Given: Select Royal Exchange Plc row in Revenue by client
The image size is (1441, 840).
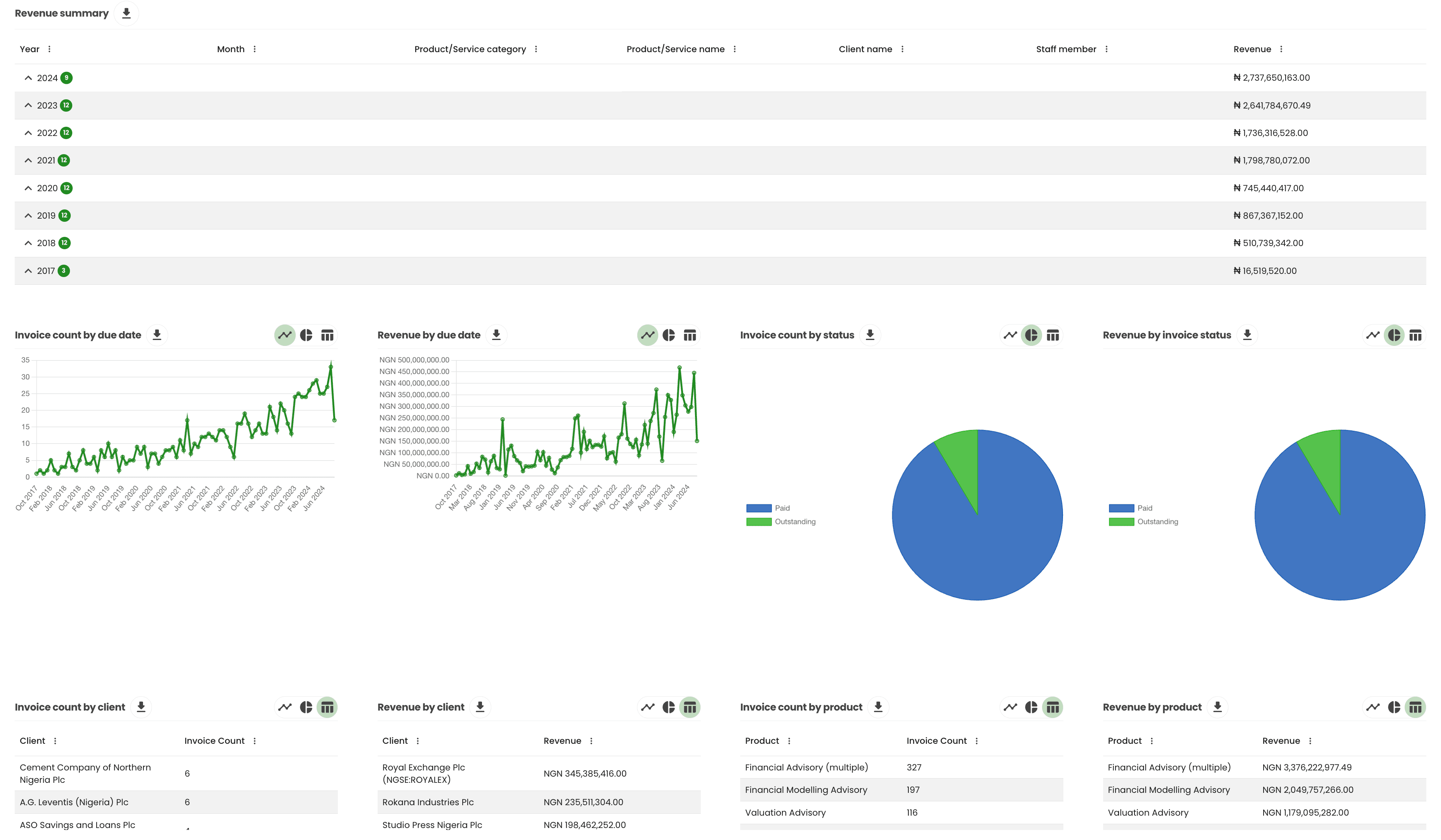Looking at the screenshot, I should pos(539,774).
